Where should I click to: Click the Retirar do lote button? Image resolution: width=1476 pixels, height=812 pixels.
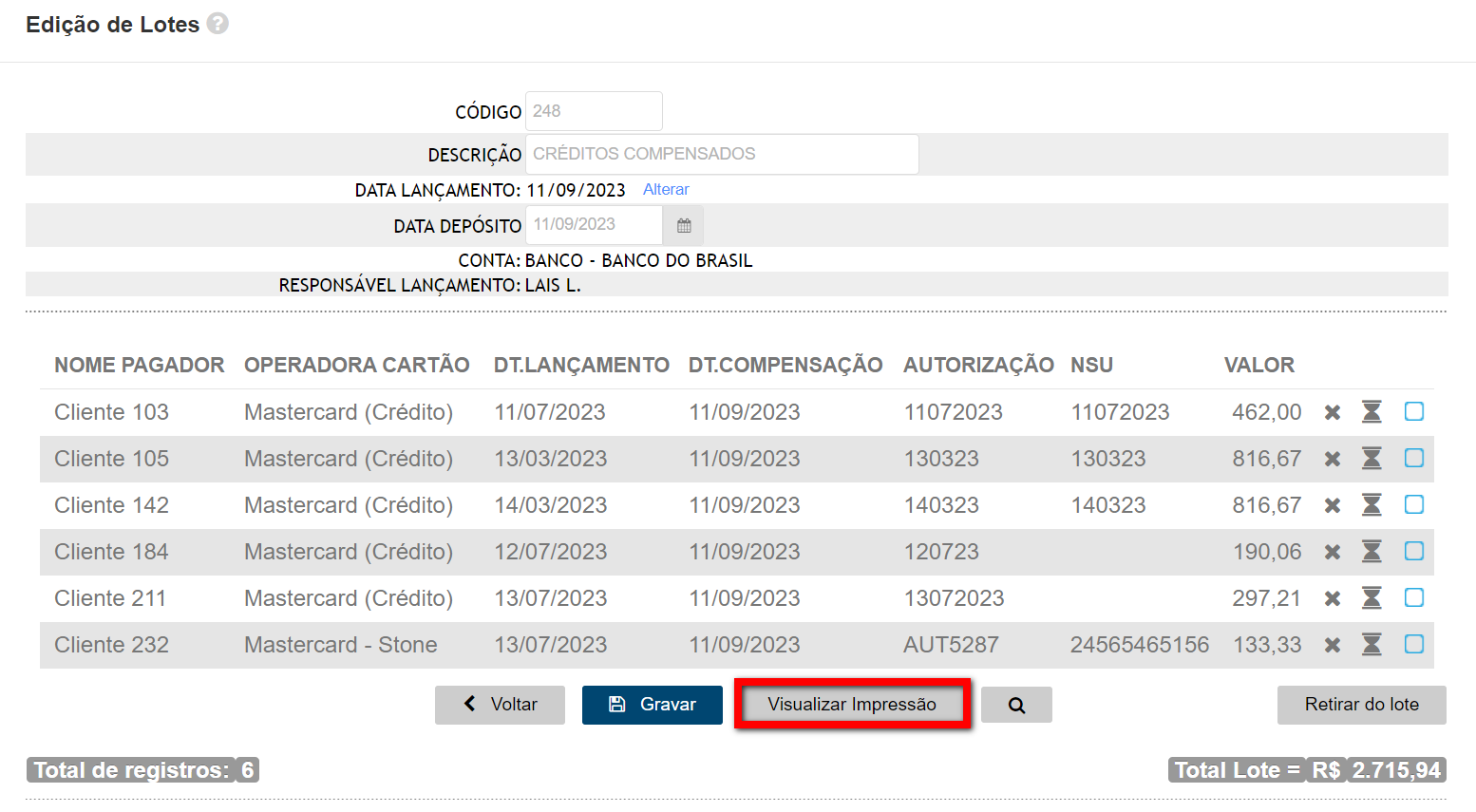[1361, 705]
